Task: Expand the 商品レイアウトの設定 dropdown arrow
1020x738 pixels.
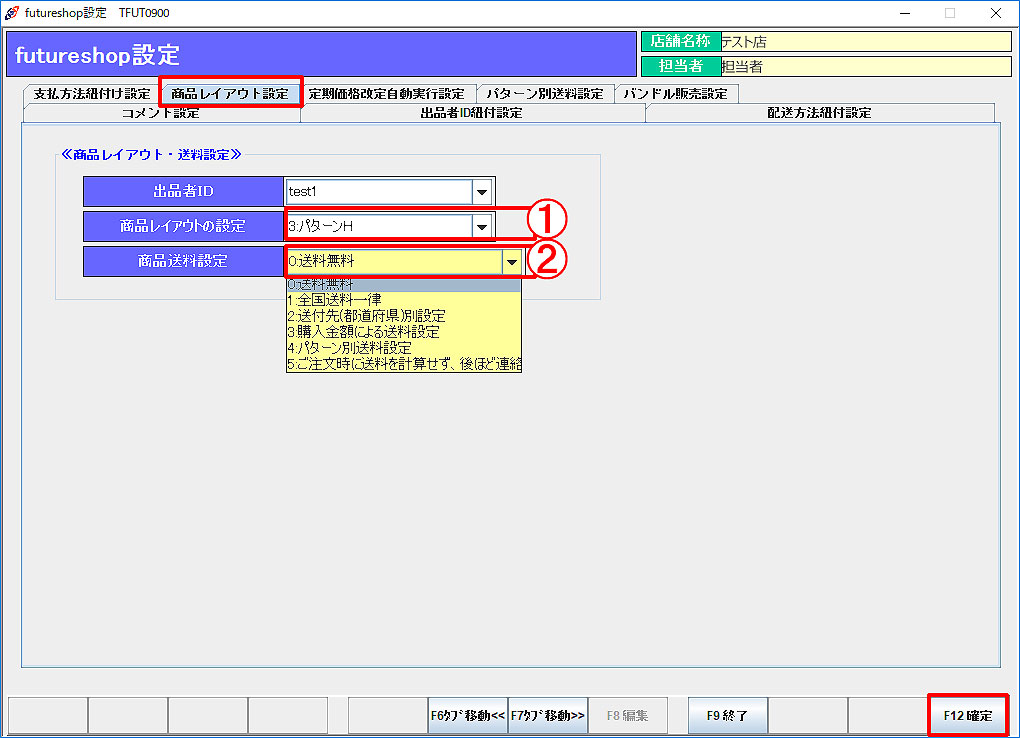Action: pyautogui.click(x=482, y=226)
